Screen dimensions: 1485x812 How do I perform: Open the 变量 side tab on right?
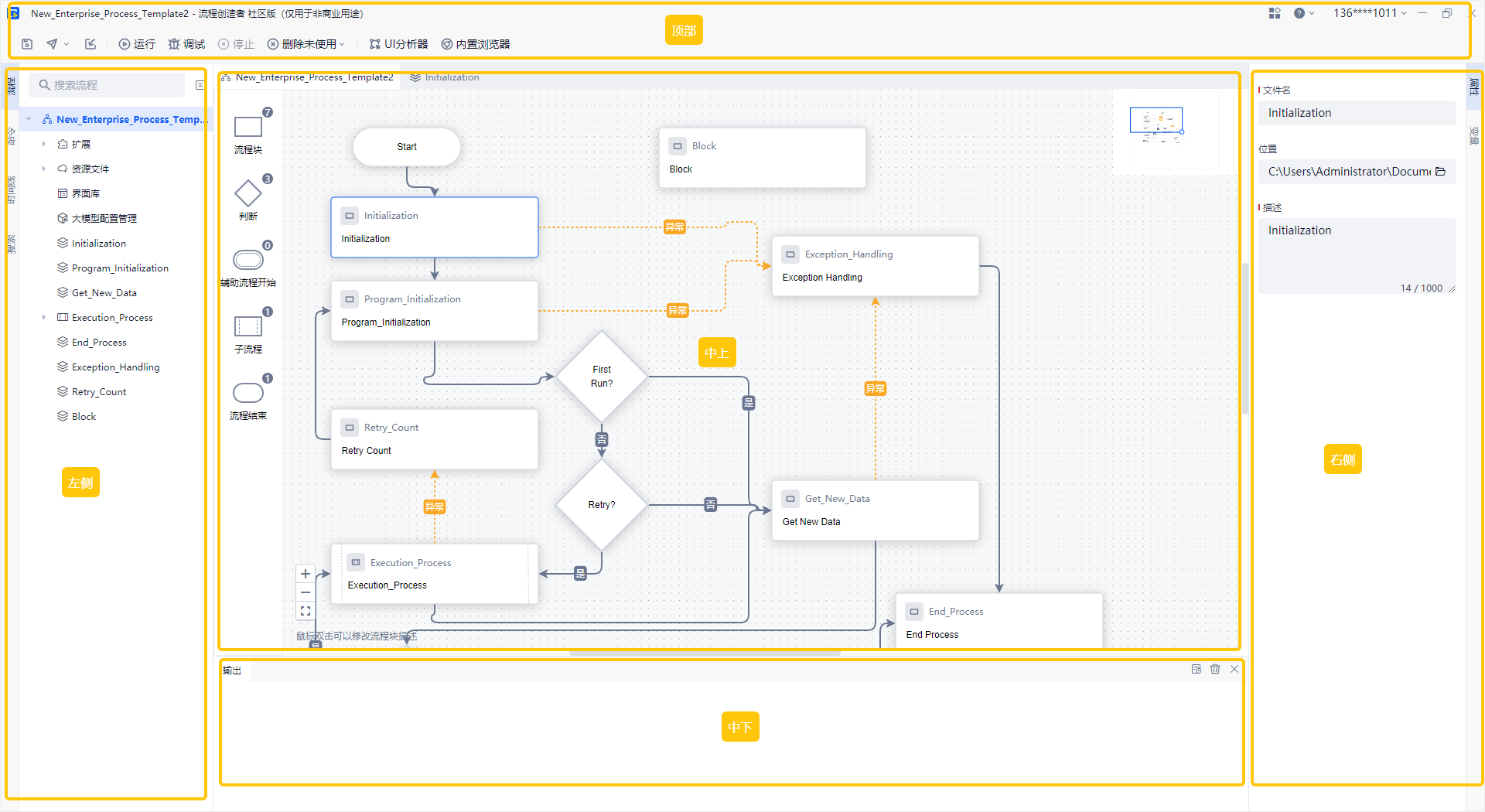[1474, 135]
